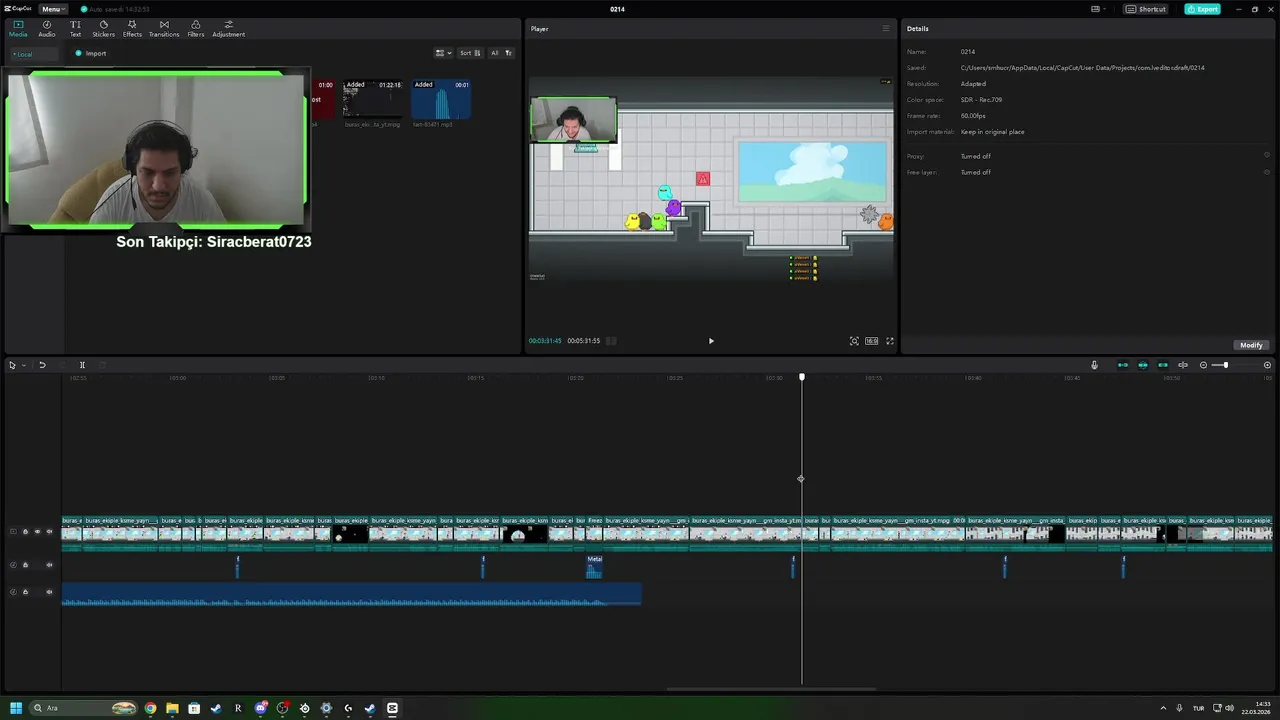Select the long music waveform clip
The height and width of the screenshot is (720, 1280).
(x=351, y=594)
